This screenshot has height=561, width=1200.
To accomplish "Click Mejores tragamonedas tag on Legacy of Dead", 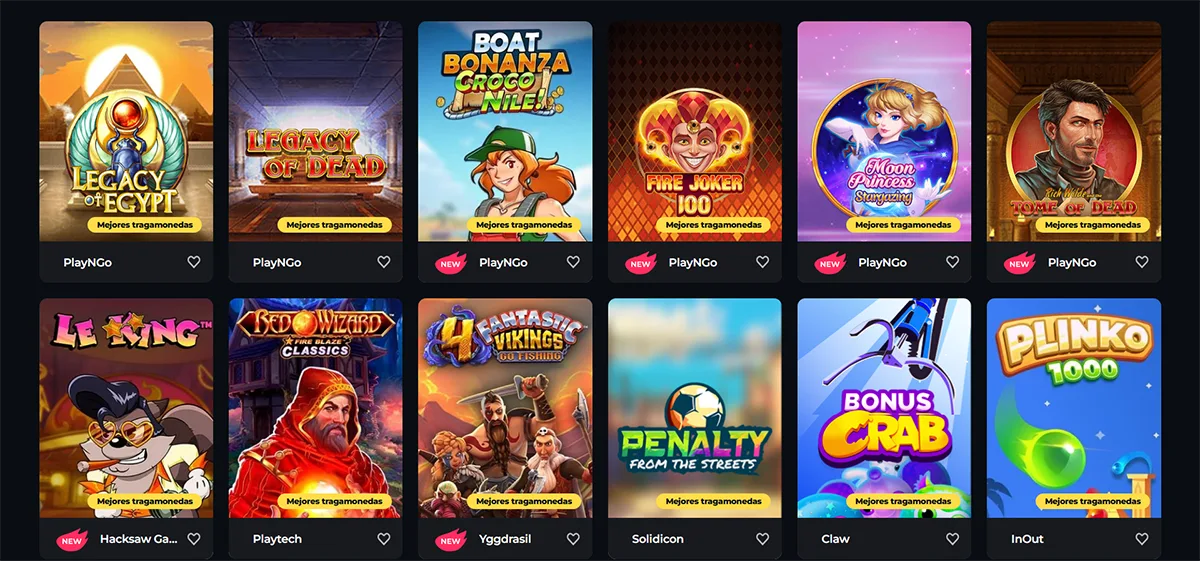I will coord(334,225).
